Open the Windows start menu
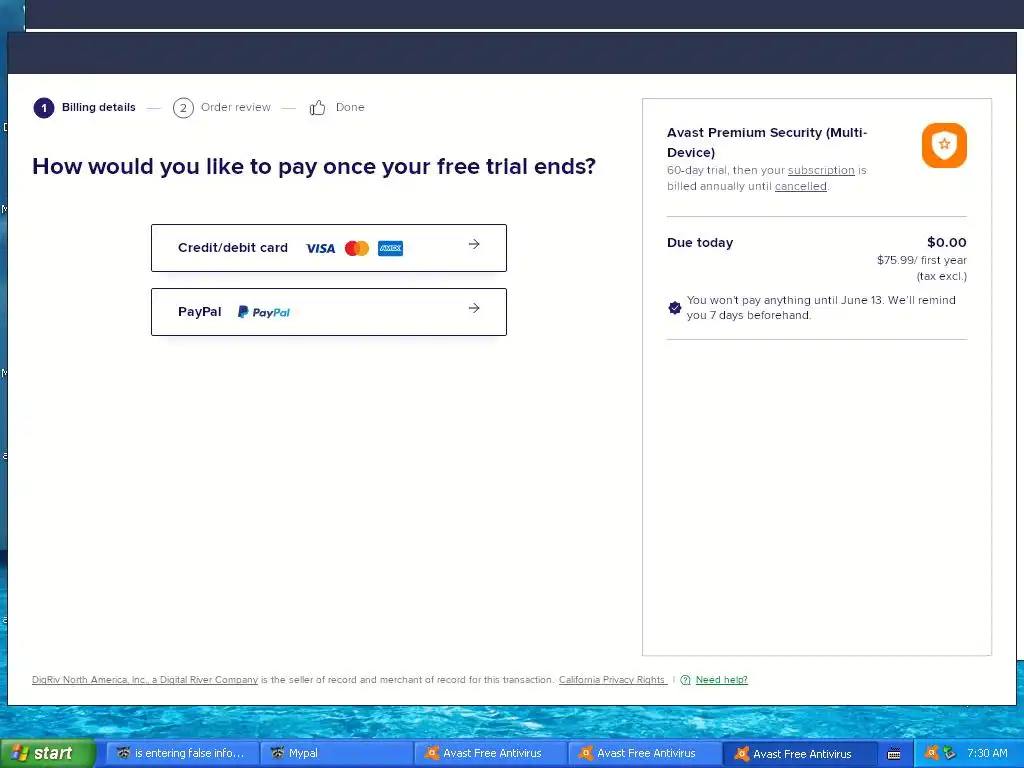This screenshot has width=1024, height=768. (x=47, y=753)
